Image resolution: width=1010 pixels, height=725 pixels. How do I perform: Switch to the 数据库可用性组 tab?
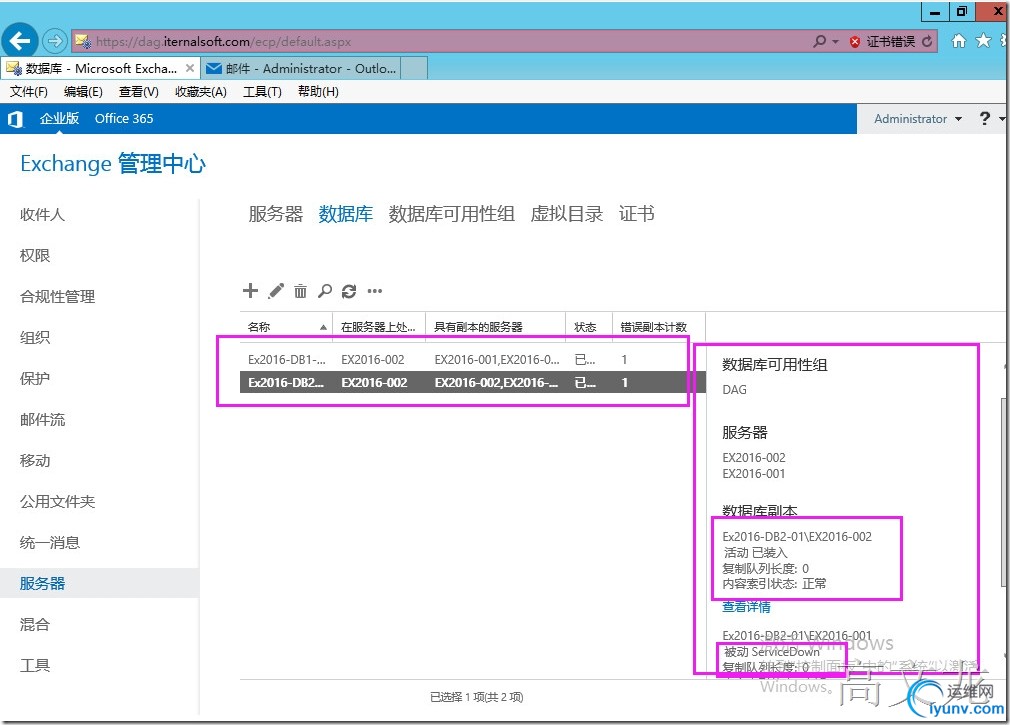(x=452, y=214)
